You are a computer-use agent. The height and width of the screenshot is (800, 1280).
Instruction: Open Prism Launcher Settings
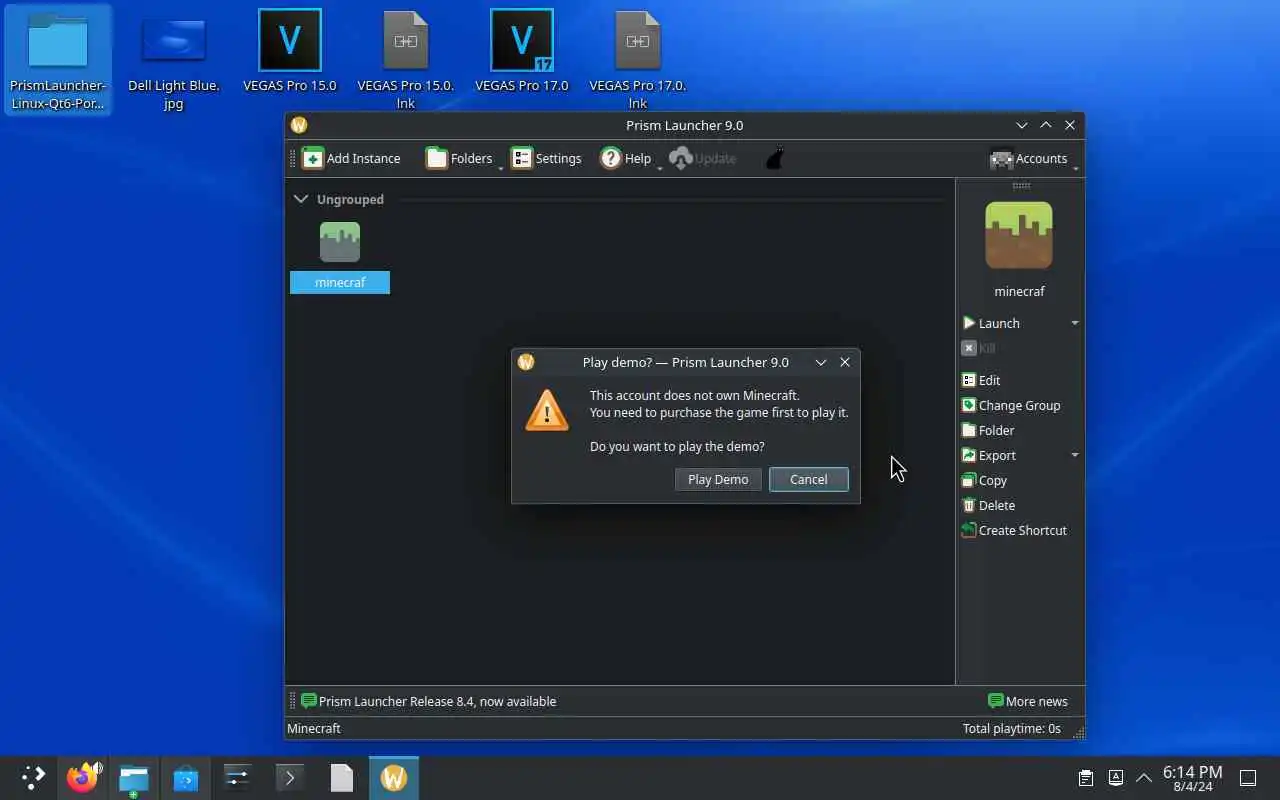pyautogui.click(x=546, y=158)
